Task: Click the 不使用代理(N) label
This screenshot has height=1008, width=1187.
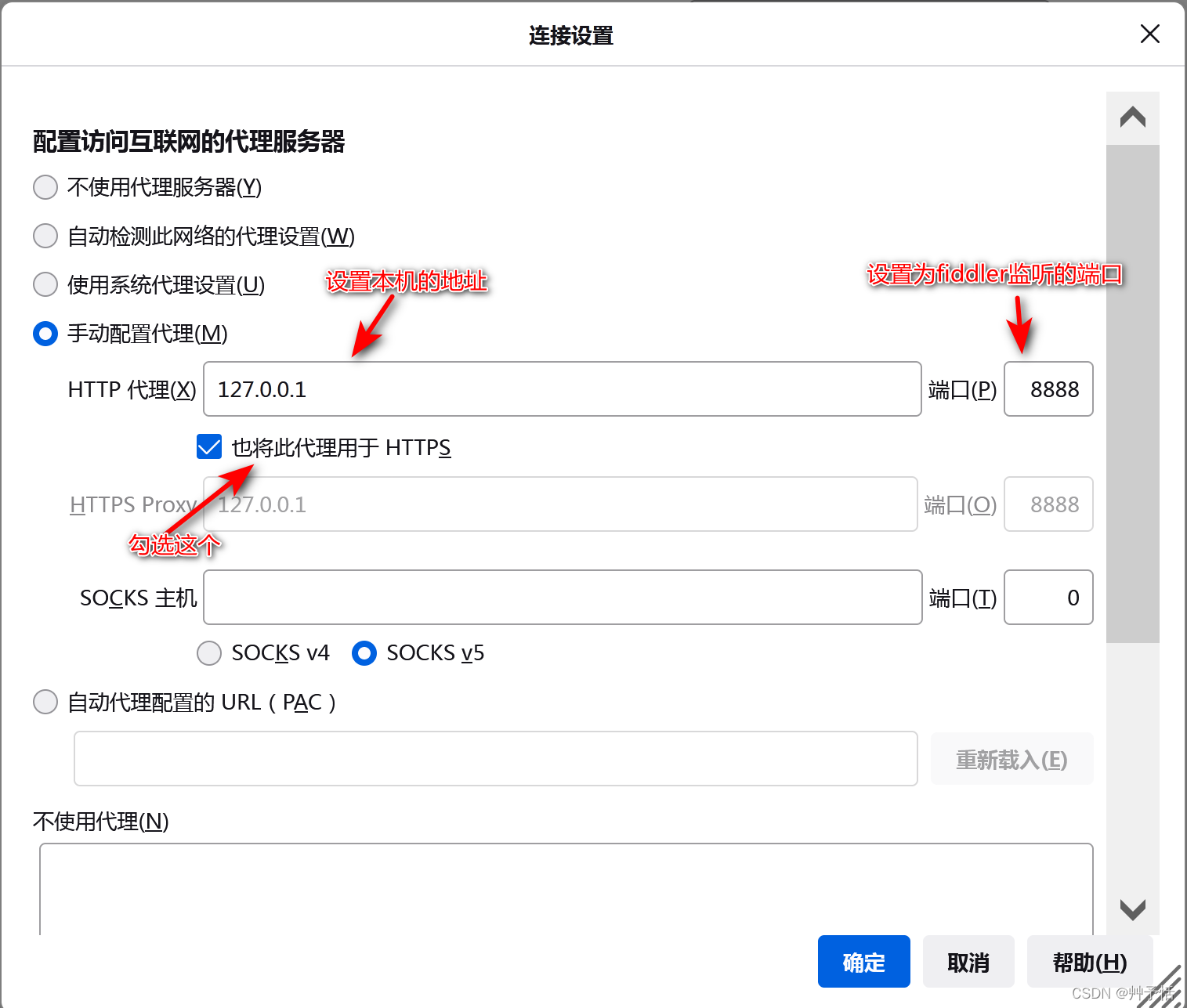Action: 101,821
